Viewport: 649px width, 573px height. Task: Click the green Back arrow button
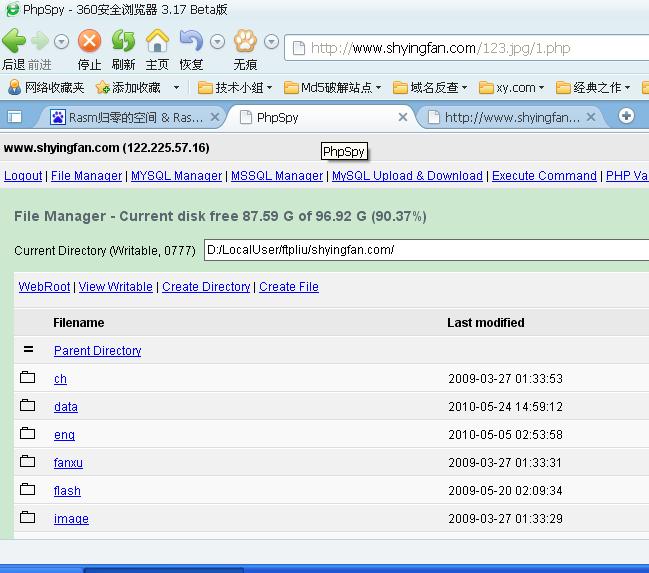tap(14, 41)
